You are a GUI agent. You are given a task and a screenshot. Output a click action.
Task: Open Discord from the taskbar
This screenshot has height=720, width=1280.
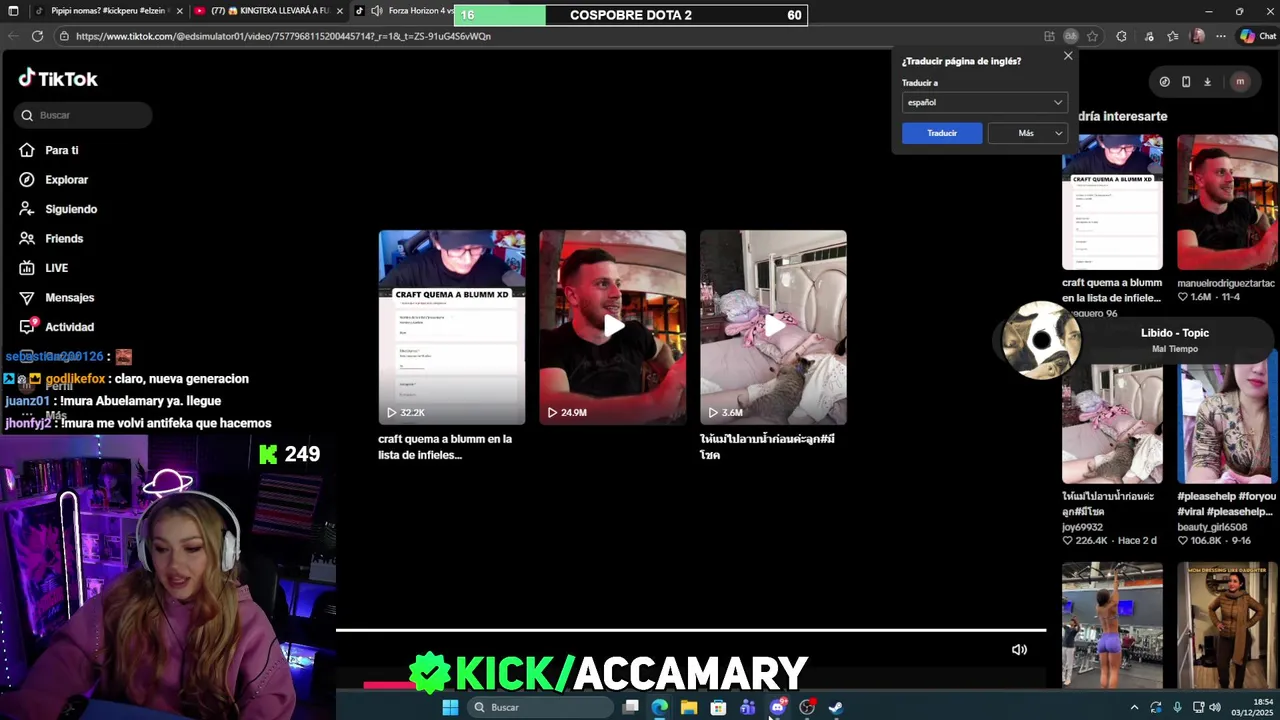click(777, 707)
